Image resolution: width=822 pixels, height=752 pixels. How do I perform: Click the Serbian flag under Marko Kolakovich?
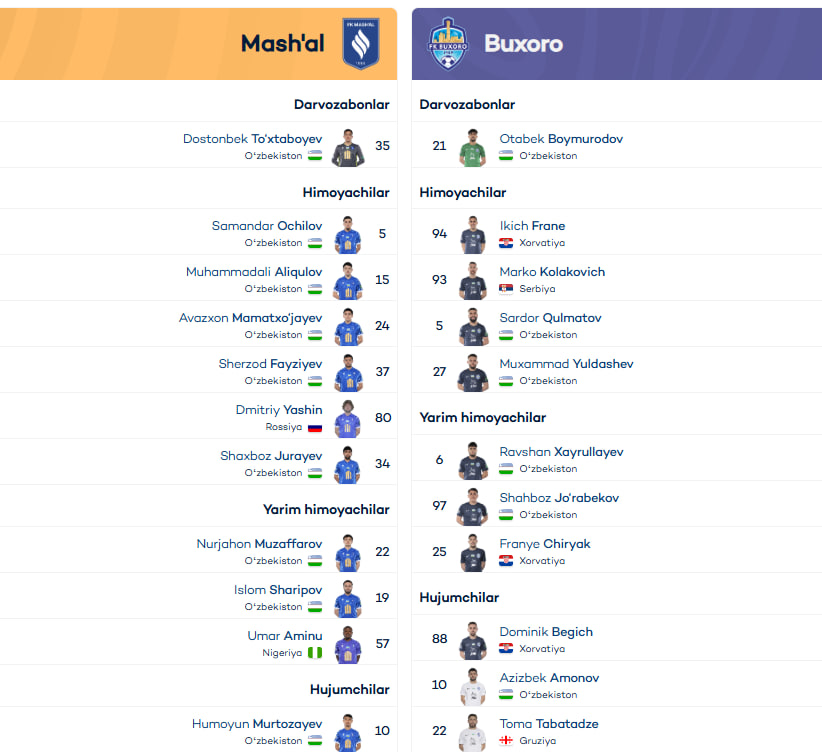tap(506, 289)
